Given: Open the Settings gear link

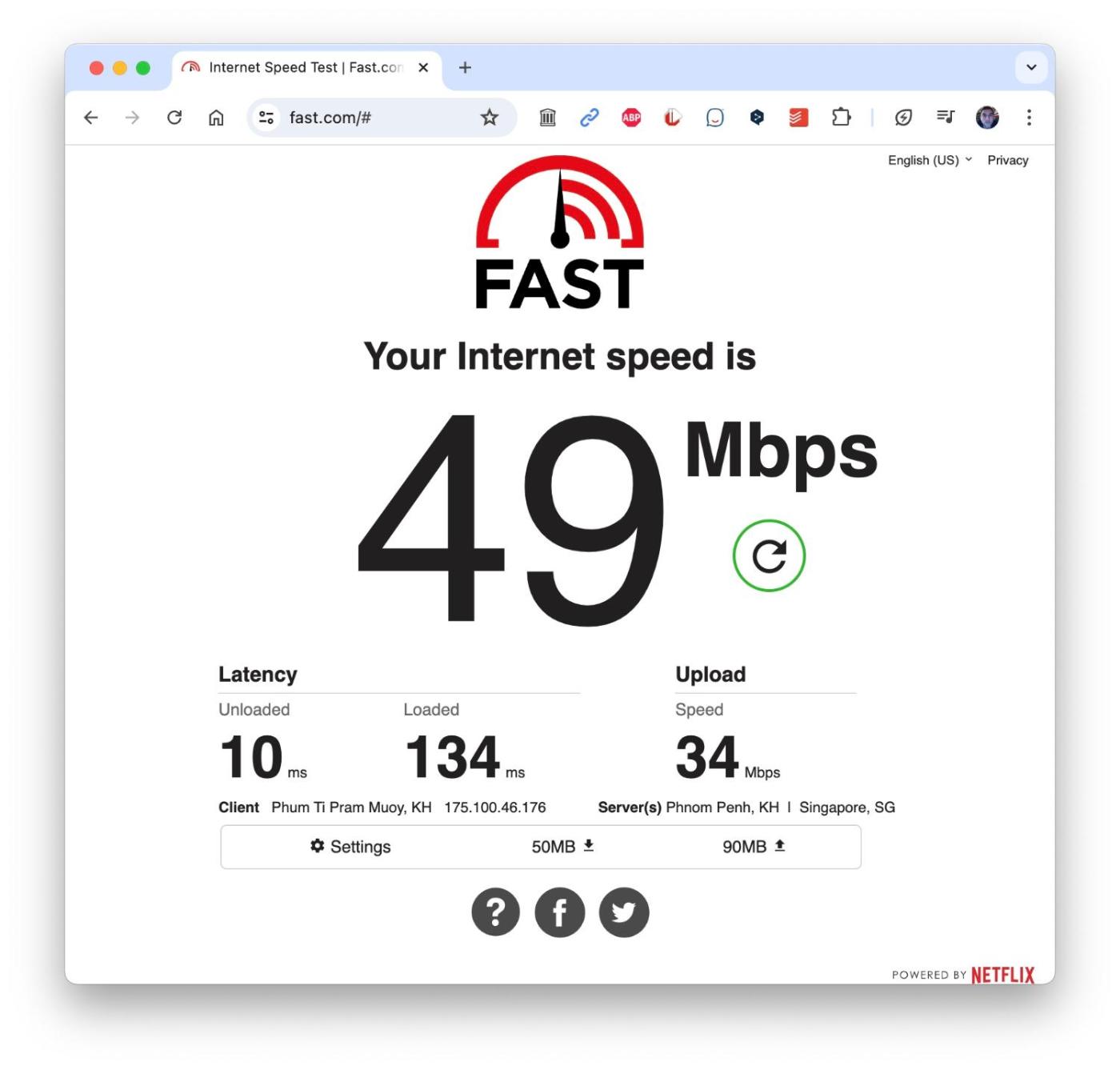Looking at the screenshot, I should tap(350, 847).
